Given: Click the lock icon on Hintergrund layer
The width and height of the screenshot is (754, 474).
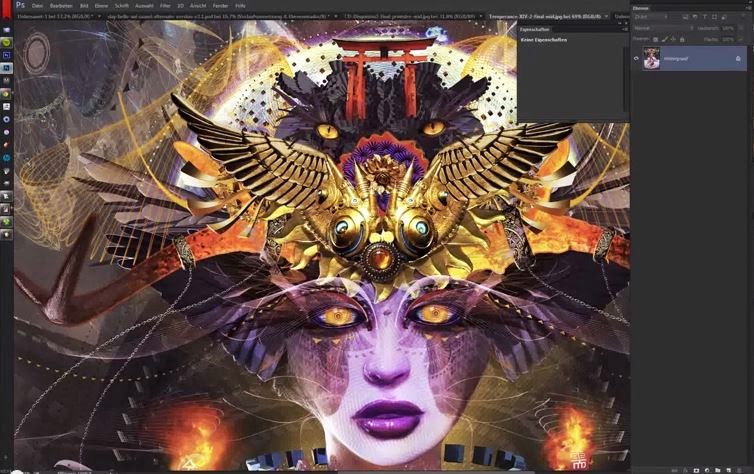Looking at the screenshot, I should tap(738, 59).
